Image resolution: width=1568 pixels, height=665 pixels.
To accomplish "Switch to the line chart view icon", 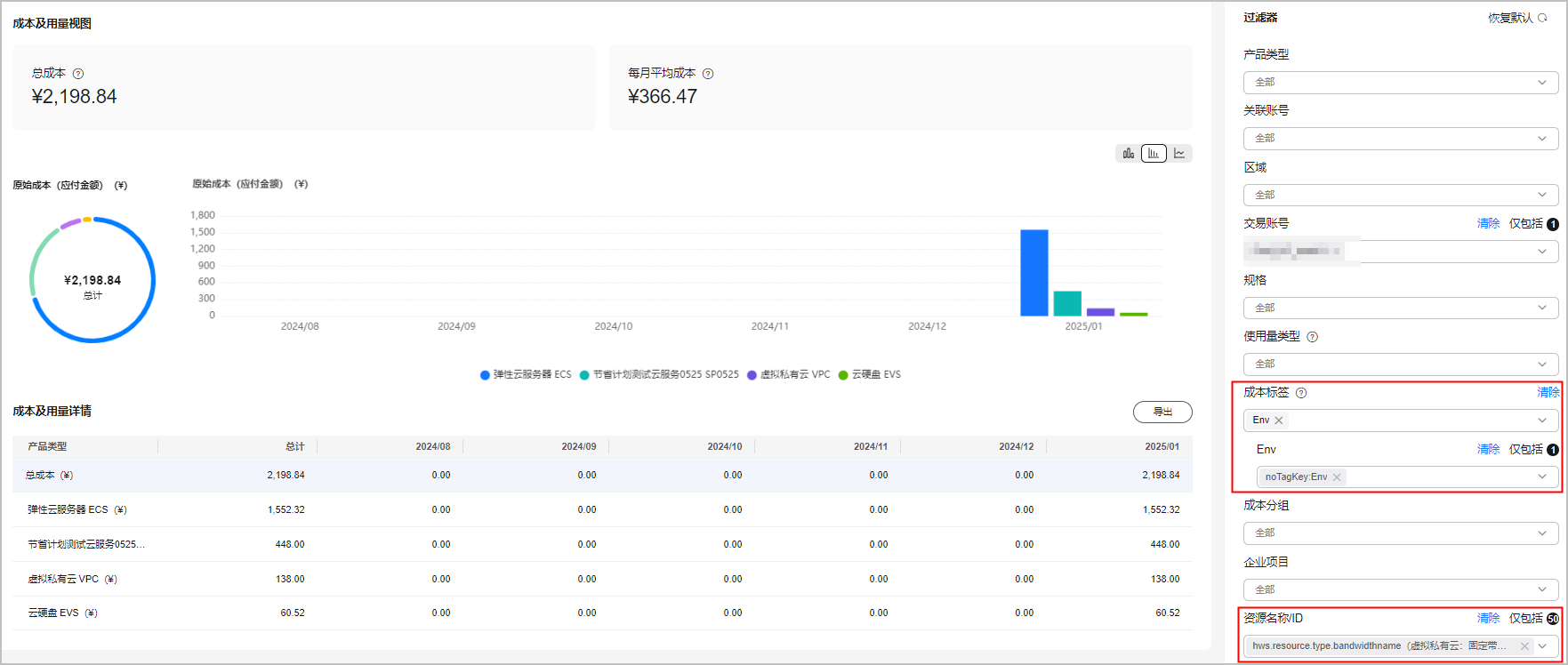I will click(1179, 154).
